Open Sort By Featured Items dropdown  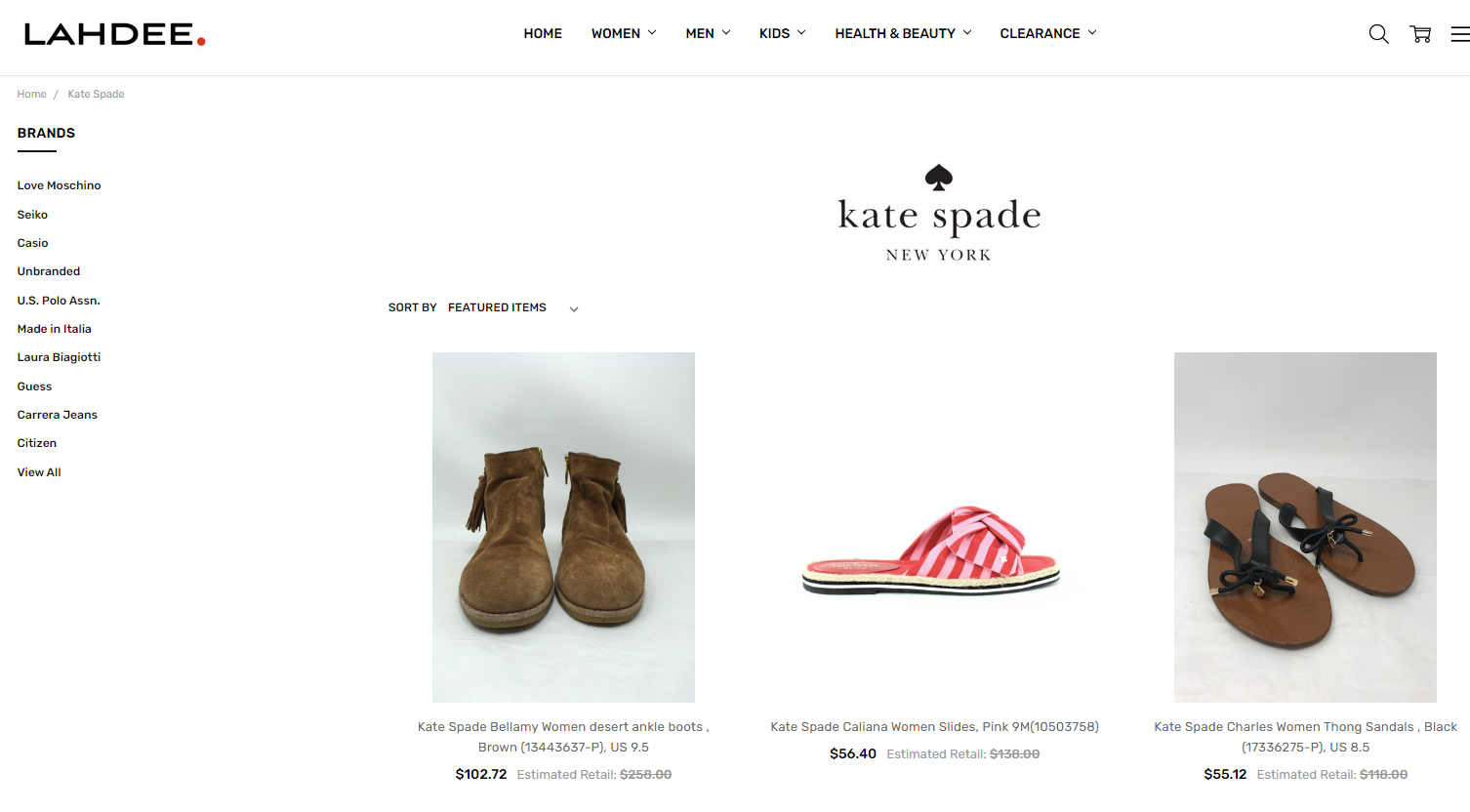512,307
